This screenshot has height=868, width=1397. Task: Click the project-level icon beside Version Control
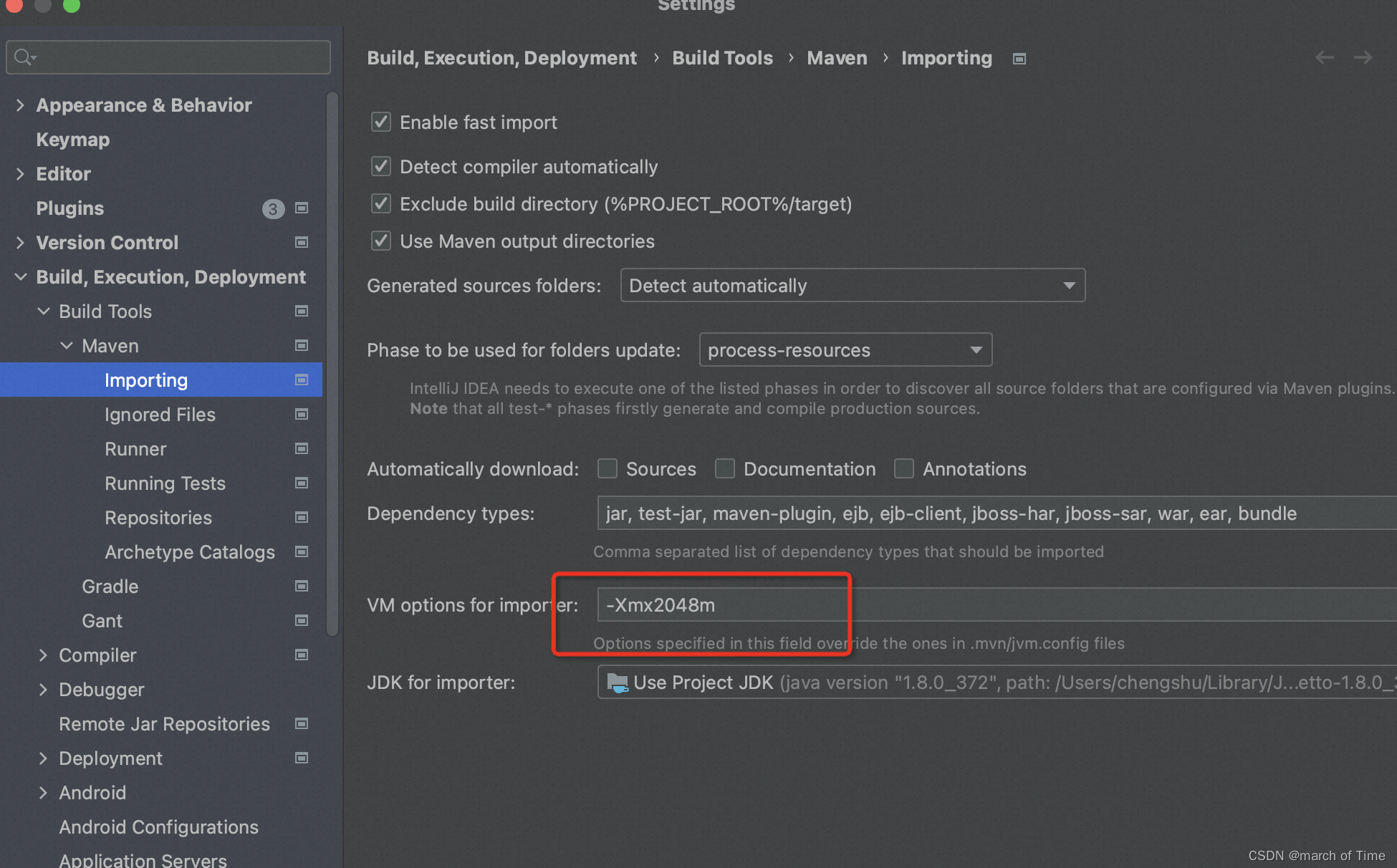pos(302,243)
